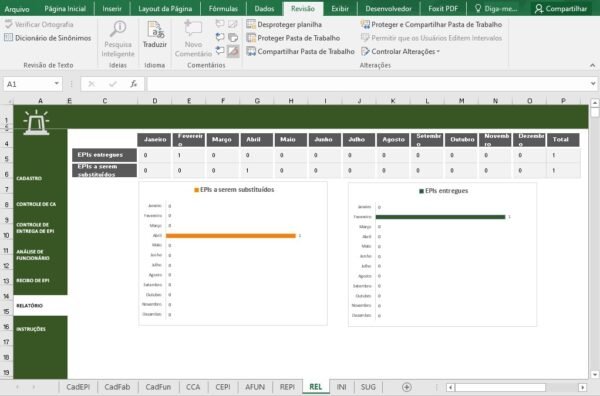Click the siren alarm logo icon
600x396 pixels.
coord(36,122)
